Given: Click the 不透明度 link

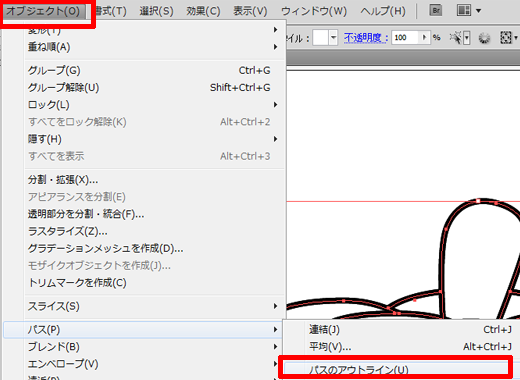Looking at the screenshot, I should pos(366,38).
